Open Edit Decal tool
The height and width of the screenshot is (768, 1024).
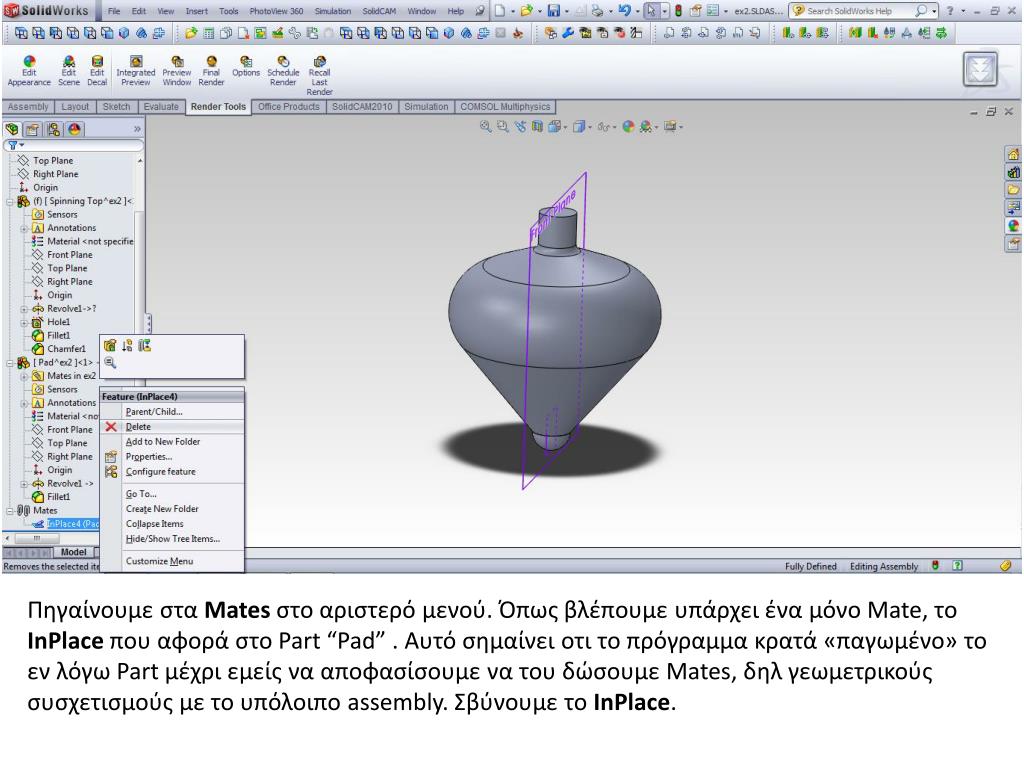click(x=97, y=71)
